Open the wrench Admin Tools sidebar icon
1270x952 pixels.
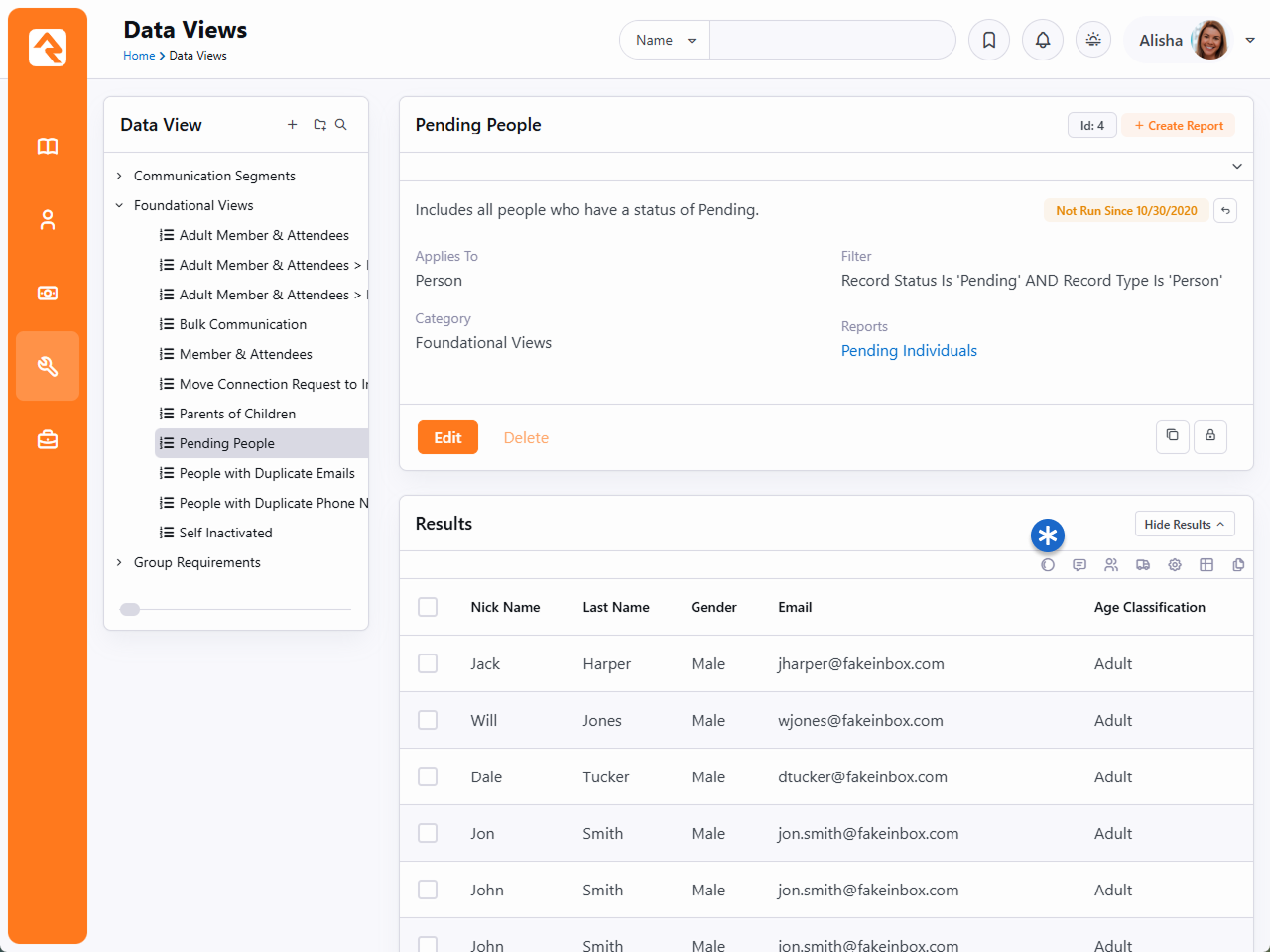(48, 366)
